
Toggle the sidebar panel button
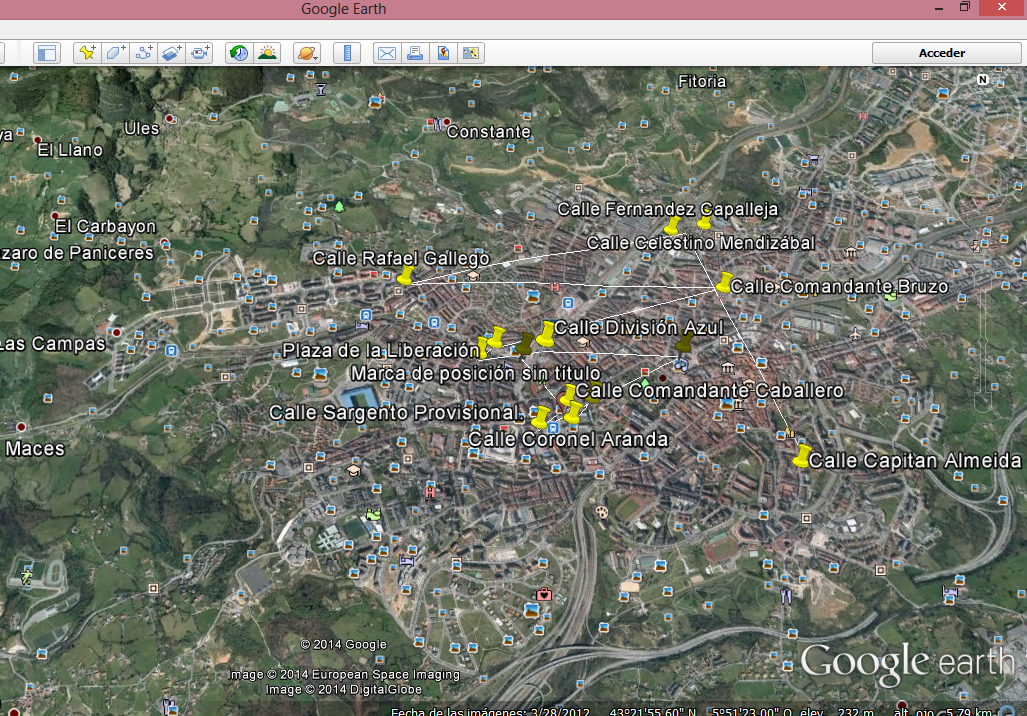point(47,53)
